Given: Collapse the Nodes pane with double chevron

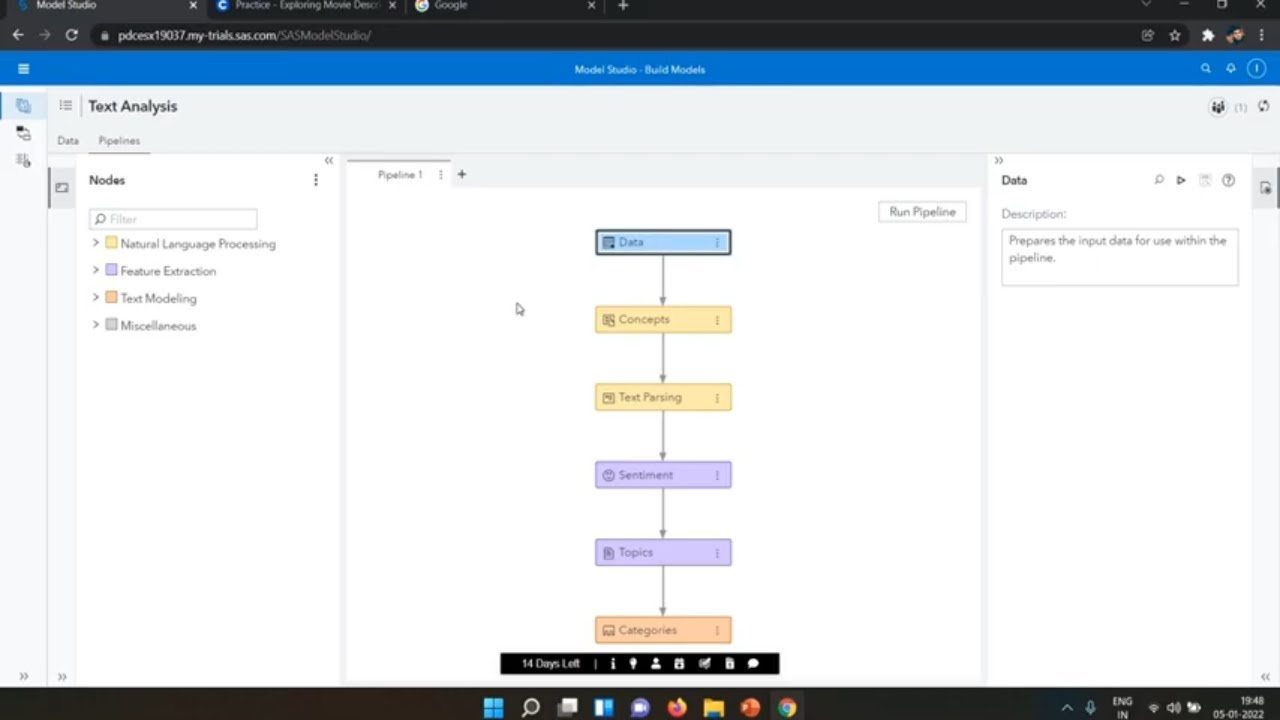Looking at the screenshot, I should [x=328, y=160].
